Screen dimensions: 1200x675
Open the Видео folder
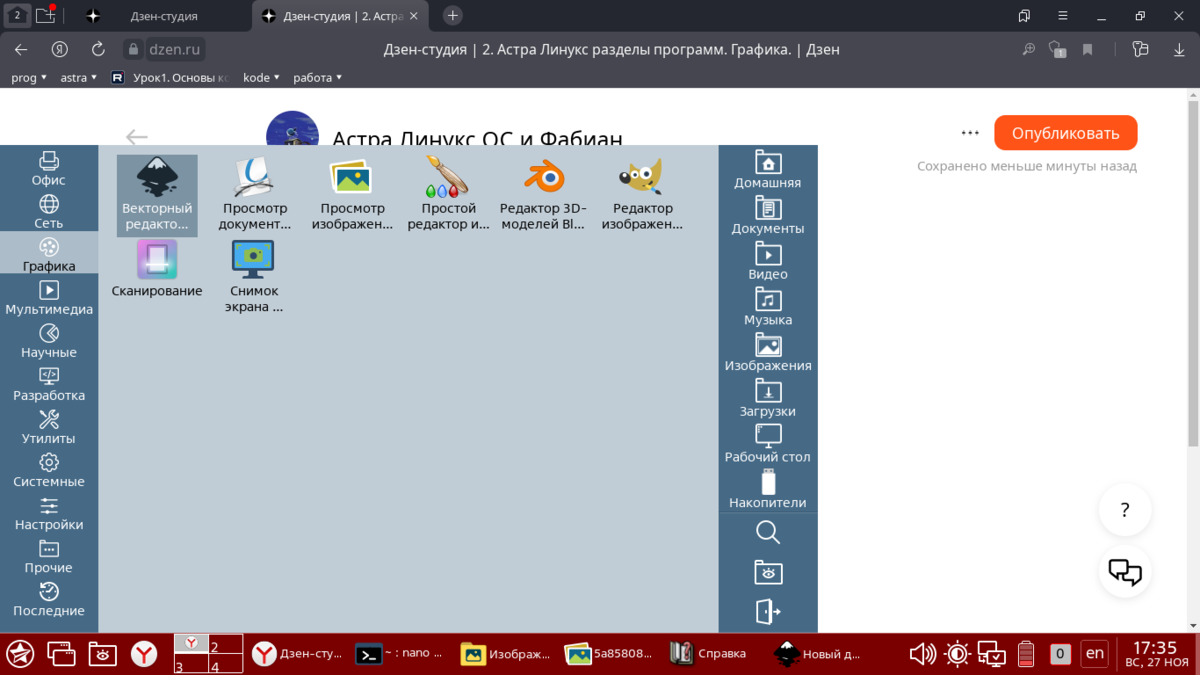pos(768,261)
